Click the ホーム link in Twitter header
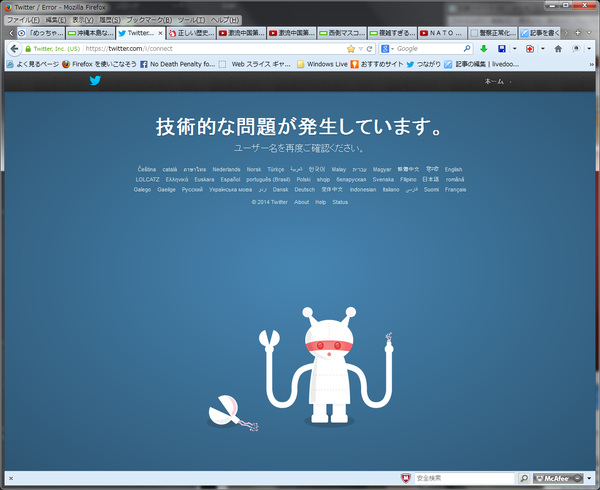 [494, 81]
